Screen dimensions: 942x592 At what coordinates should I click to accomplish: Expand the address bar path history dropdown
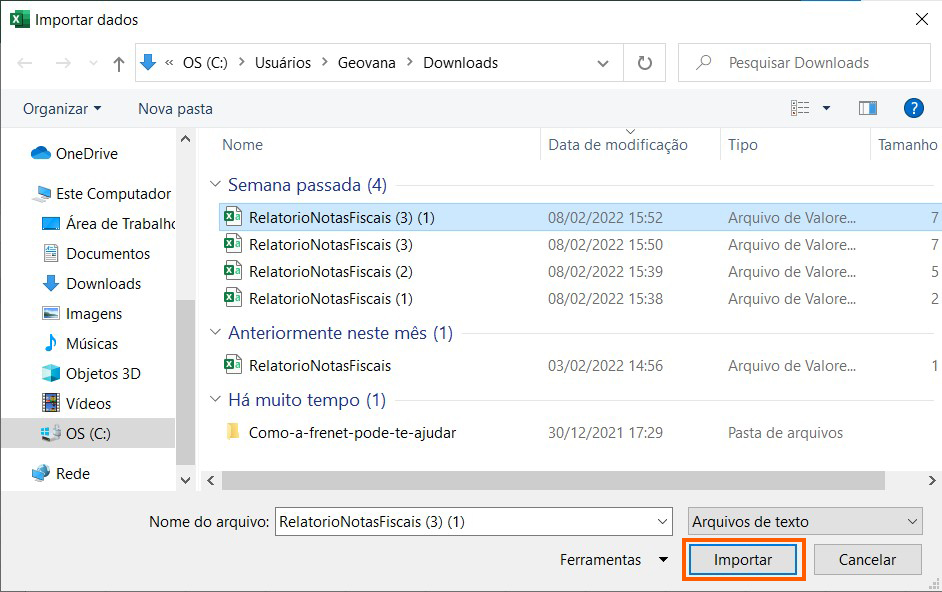tap(603, 63)
